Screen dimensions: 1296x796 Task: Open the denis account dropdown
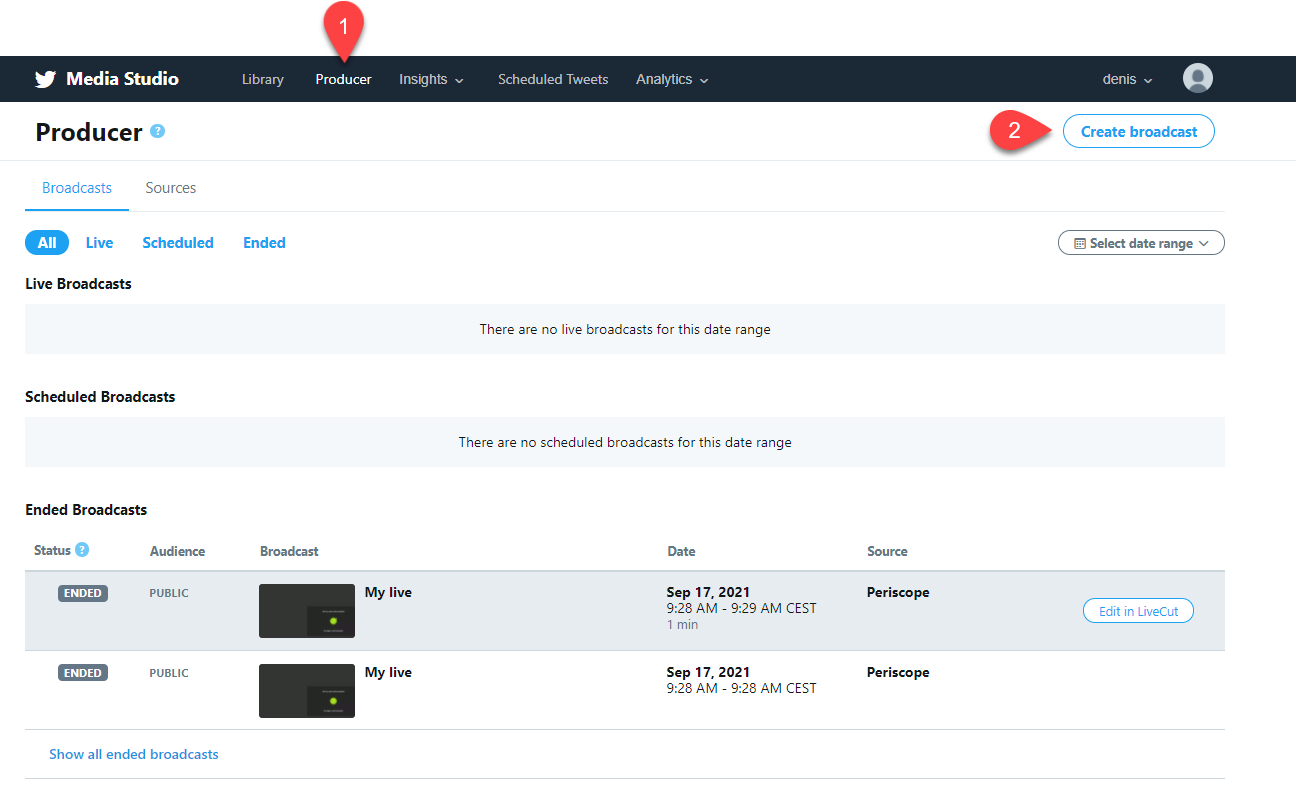pyautogui.click(x=1127, y=79)
